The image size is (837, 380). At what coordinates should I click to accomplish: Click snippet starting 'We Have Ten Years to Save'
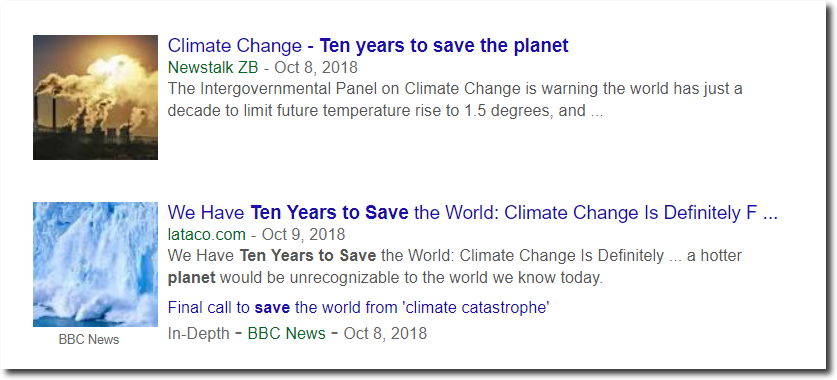[455, 256]
